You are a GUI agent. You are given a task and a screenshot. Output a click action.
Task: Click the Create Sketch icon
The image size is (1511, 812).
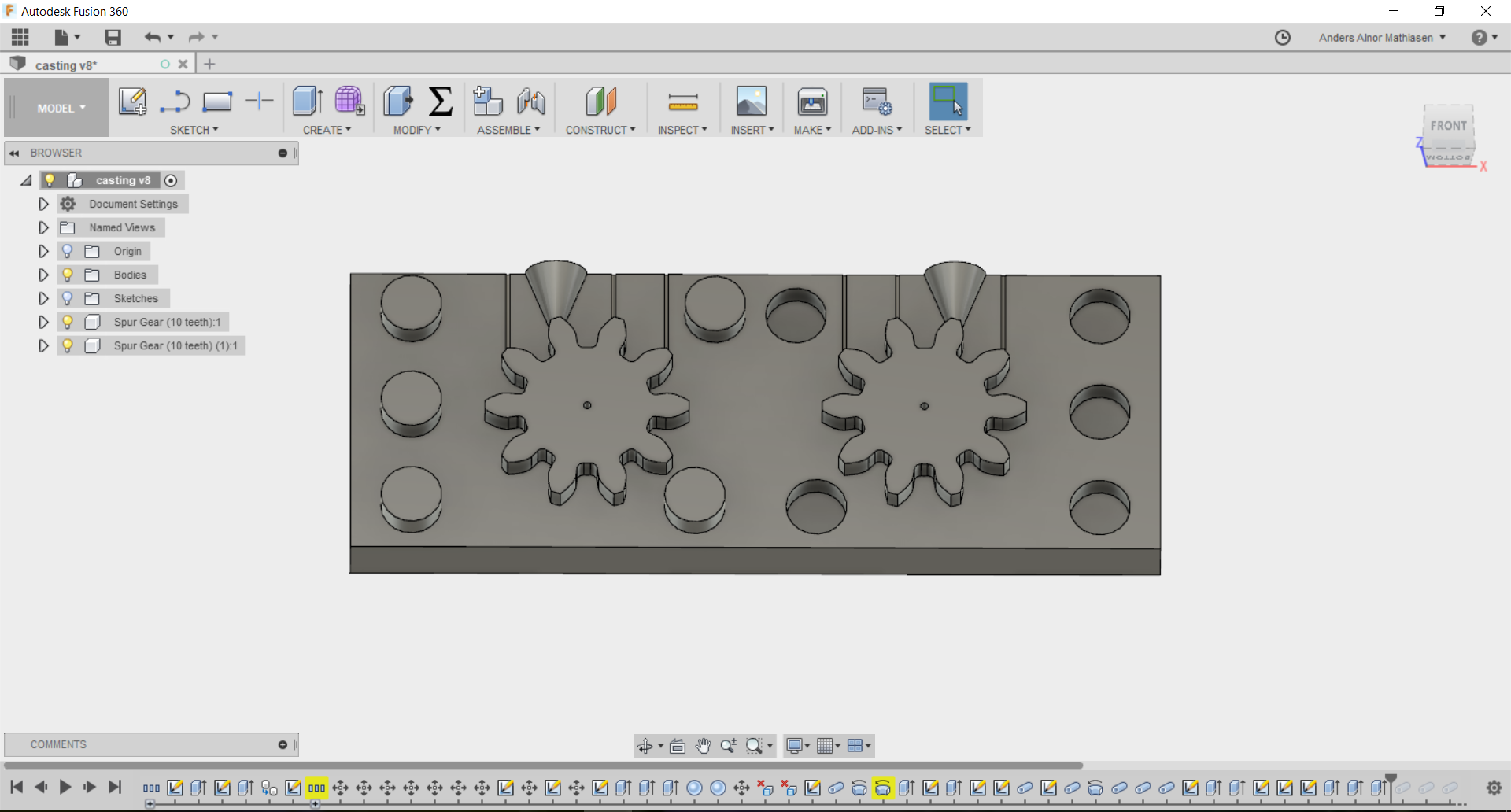132,101
